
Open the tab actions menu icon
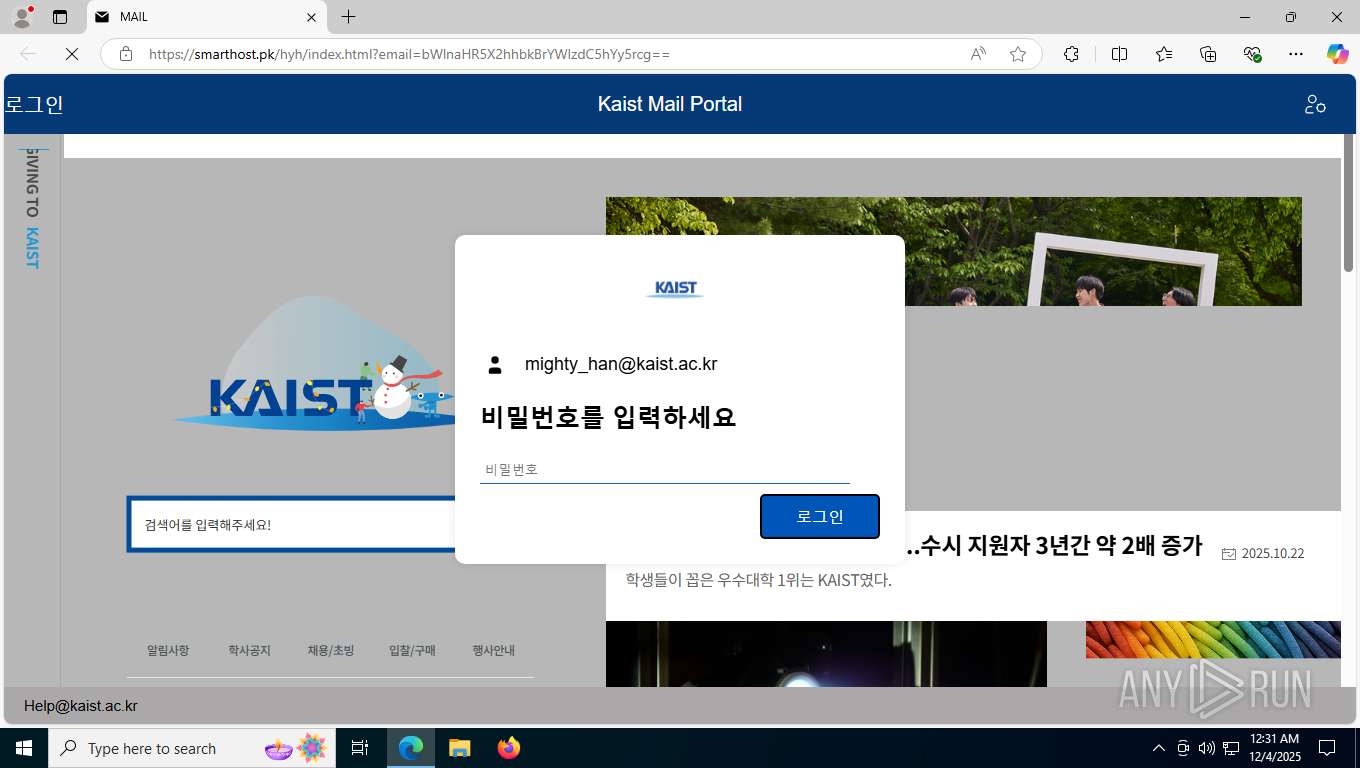coord(60,17)
